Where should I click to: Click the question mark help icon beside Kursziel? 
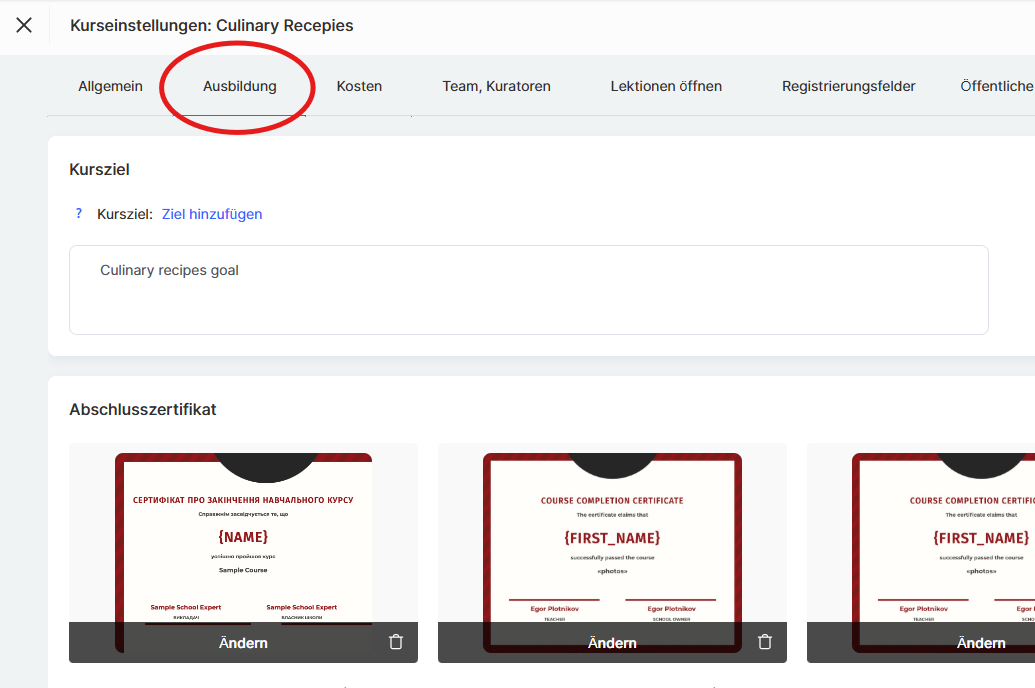tap(79, 214)
